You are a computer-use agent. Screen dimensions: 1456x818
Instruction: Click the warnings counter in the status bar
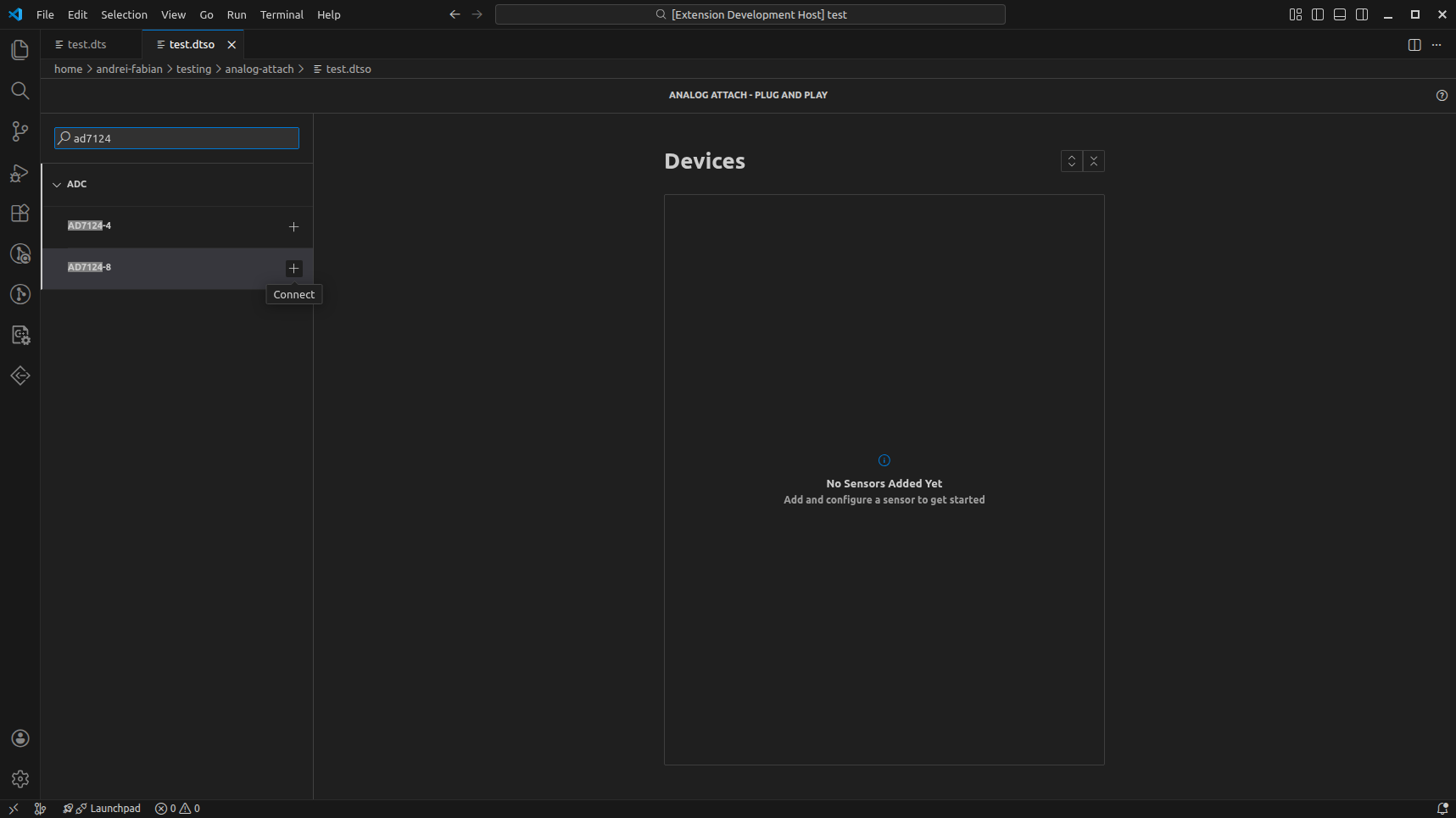click(x=187, y=808)
